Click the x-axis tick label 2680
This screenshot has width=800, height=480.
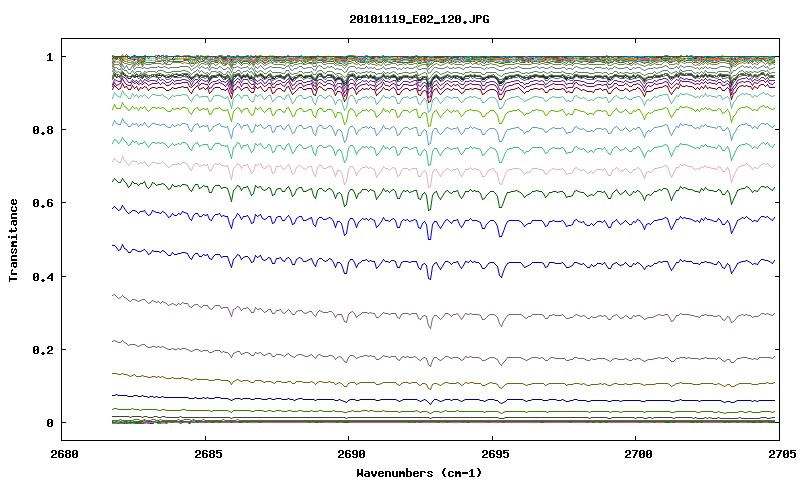point(64,454)
